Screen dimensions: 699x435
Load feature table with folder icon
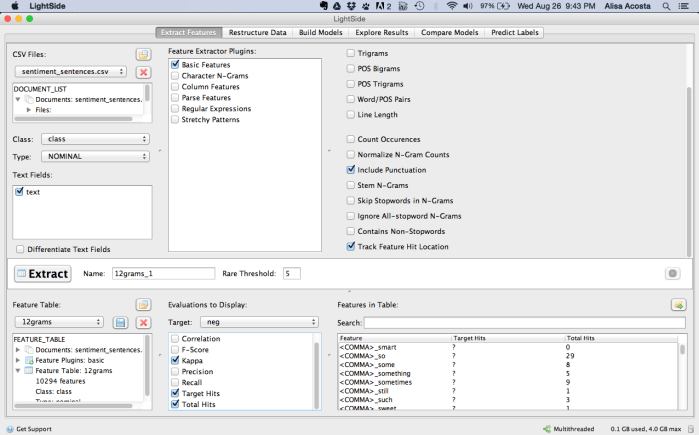tap(143, 305)
